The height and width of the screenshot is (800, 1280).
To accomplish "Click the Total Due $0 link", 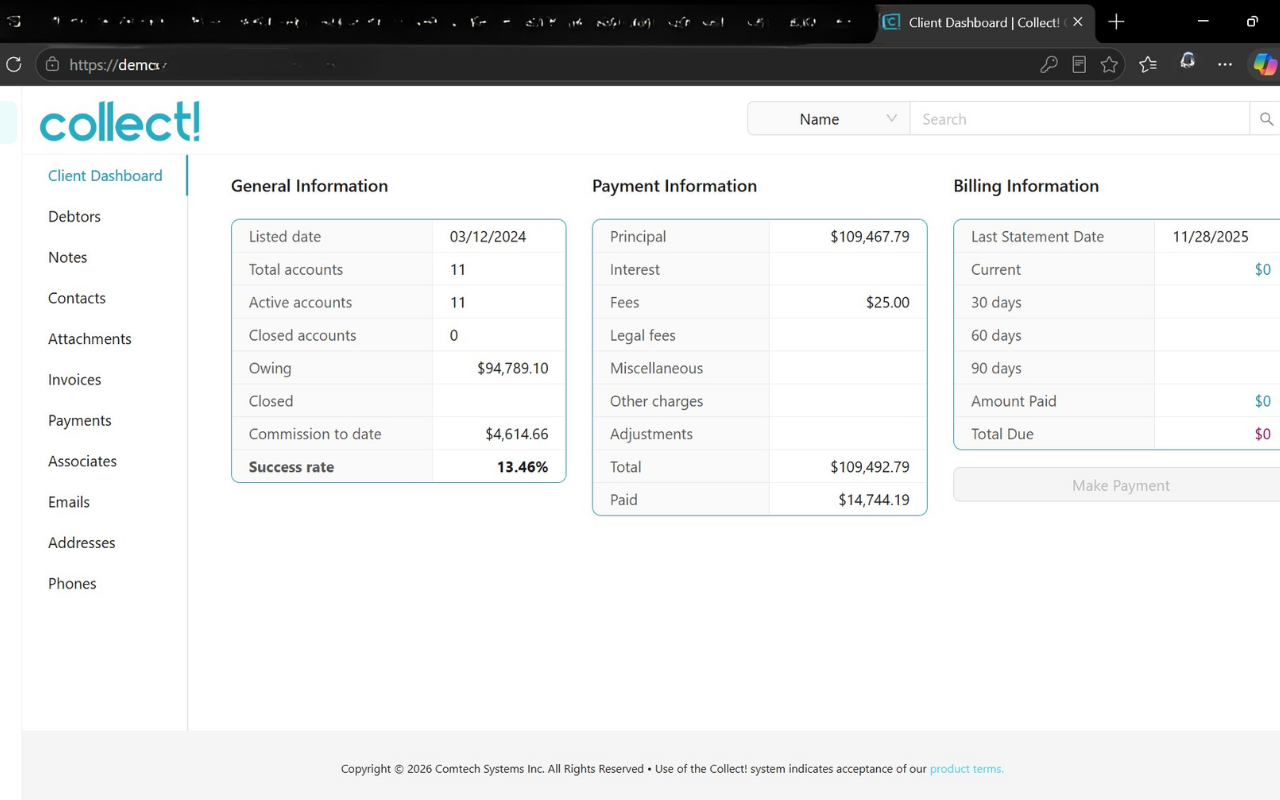I will (1263, 434).
